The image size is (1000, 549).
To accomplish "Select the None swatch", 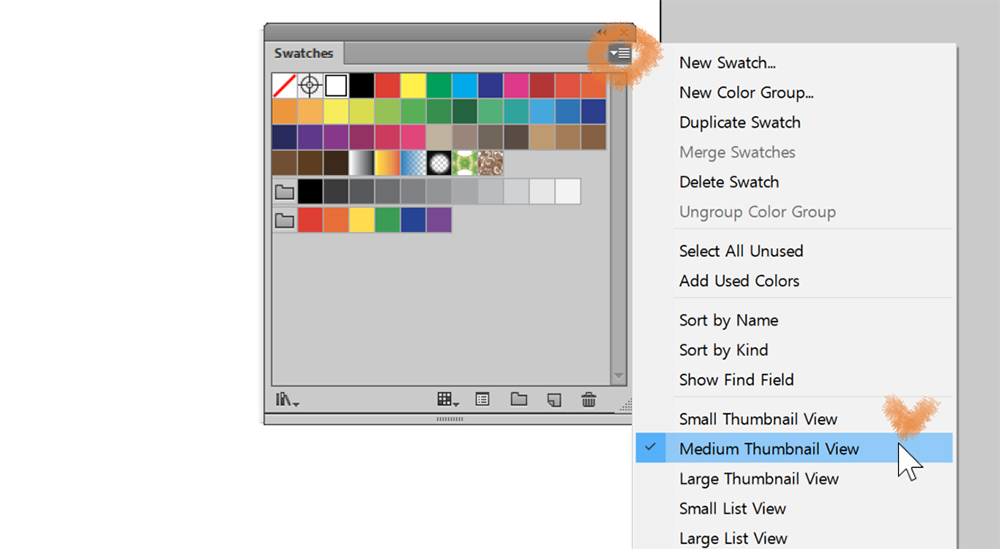I will [x=284, y=85].
